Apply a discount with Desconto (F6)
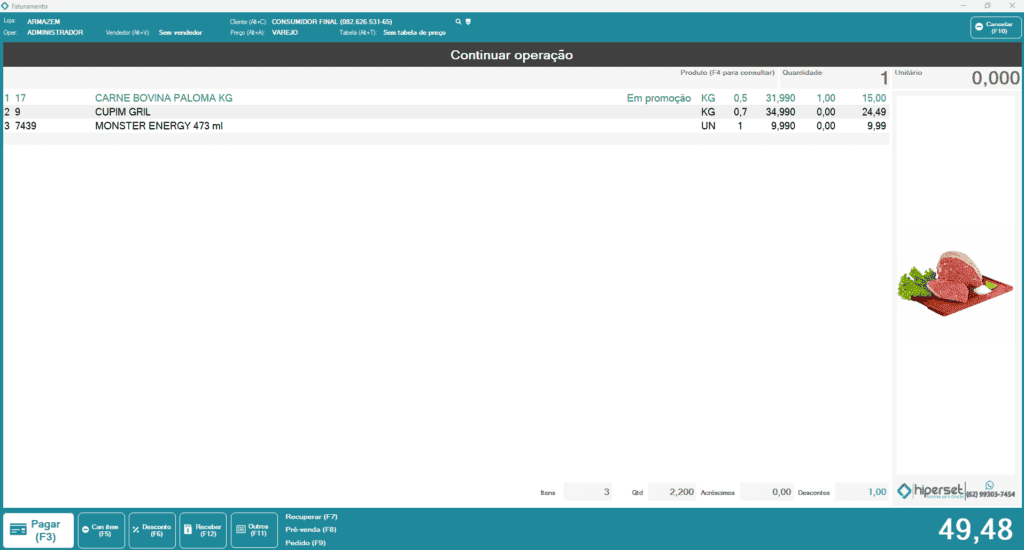The width and height of the screenshot is (1024, 550). tap(152, 529)
